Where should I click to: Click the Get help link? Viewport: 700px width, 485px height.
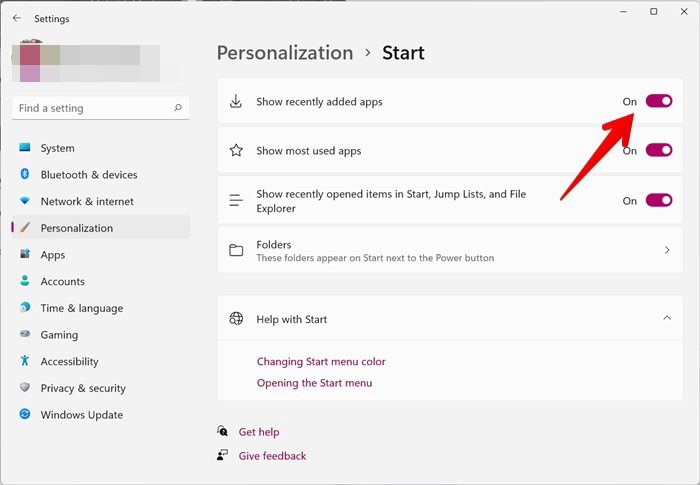coord(259,432)
